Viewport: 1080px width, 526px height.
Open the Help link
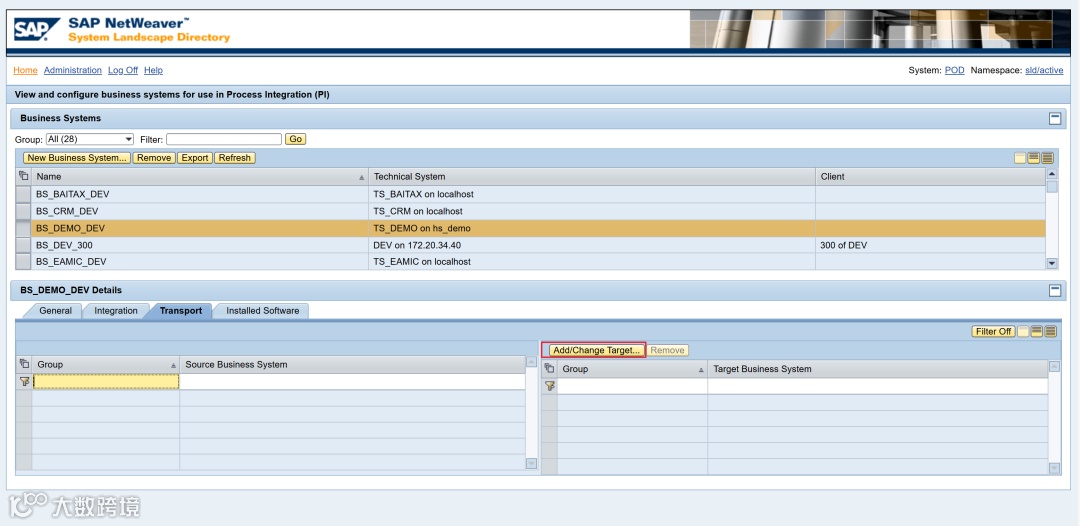pos(153,70)
